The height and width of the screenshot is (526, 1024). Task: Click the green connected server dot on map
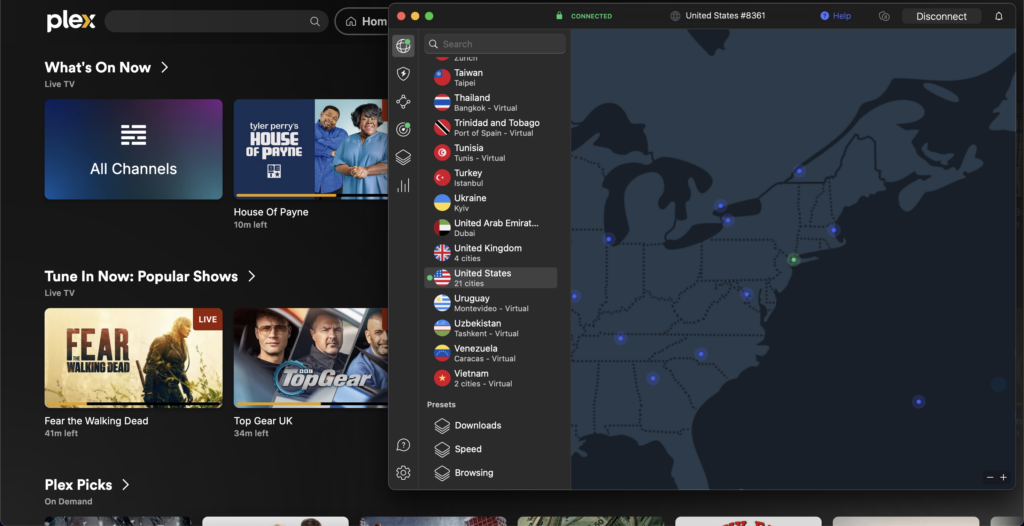pos(793,259)
